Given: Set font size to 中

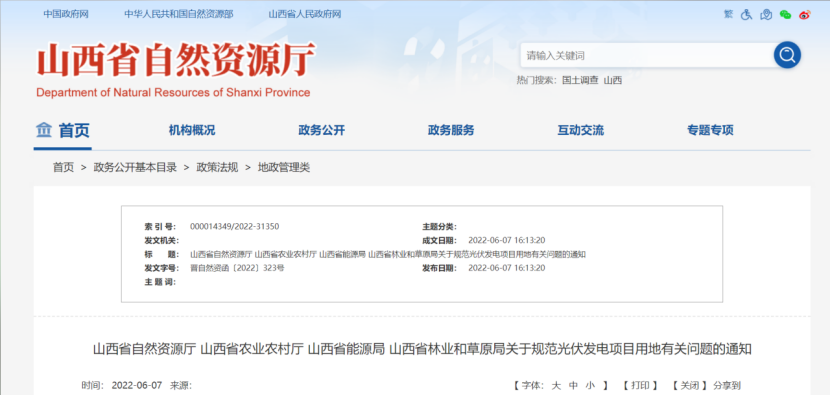Looking at the screenshot, I should [573, 385].
